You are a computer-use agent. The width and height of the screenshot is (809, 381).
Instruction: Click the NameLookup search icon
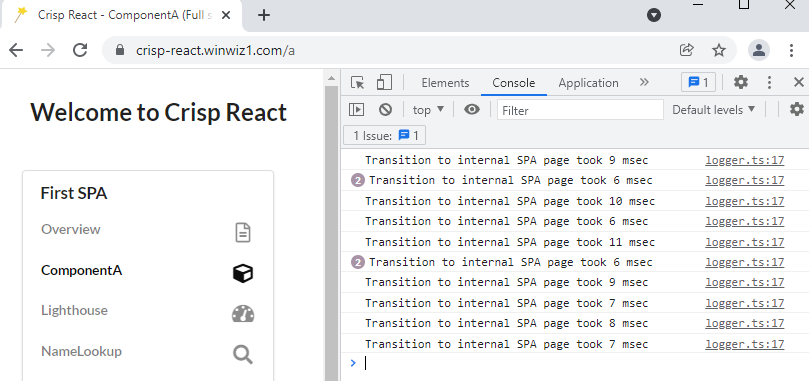pyautogui.click(x=243, y=355)
